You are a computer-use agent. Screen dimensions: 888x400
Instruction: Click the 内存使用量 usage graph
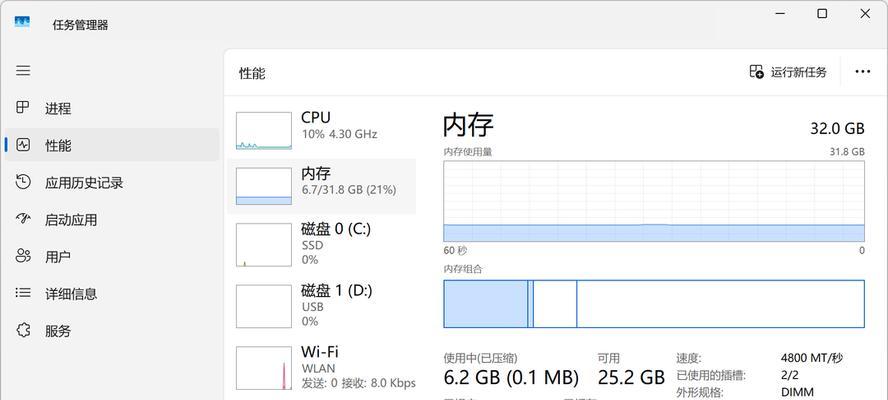[x=654, y=202]
